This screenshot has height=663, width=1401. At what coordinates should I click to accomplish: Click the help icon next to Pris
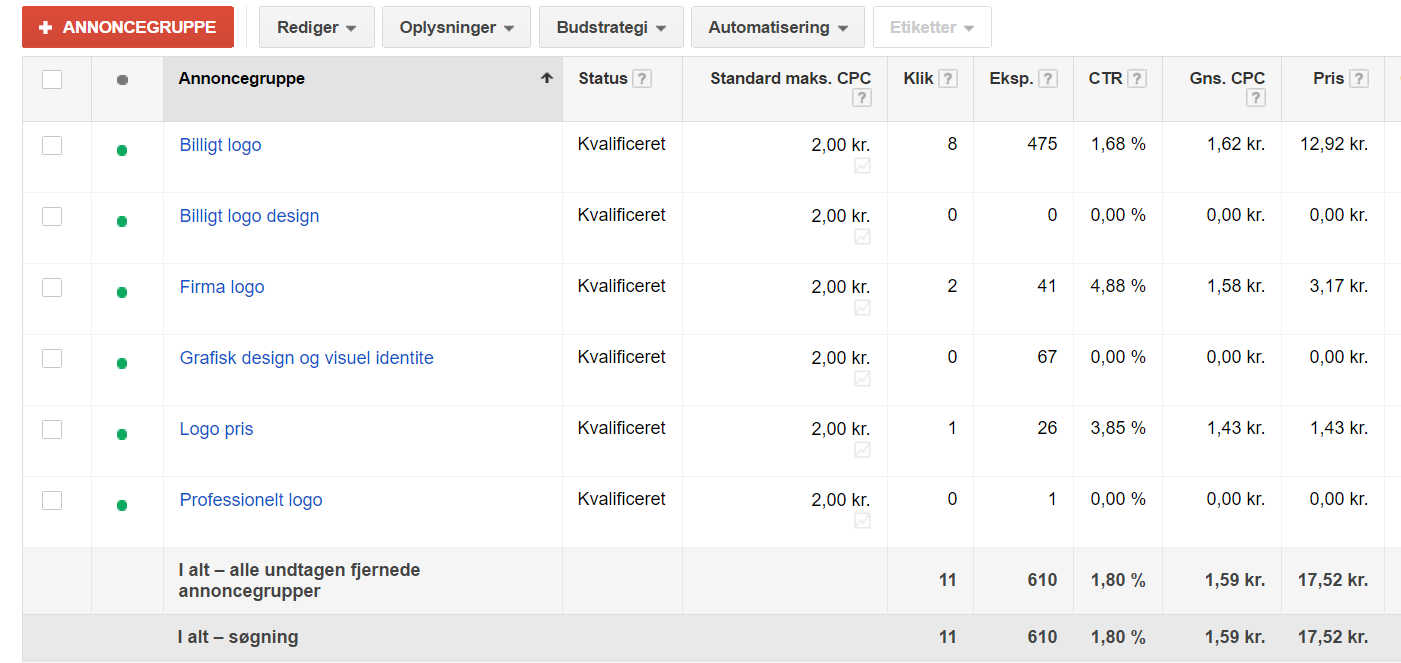(1359, 79)
